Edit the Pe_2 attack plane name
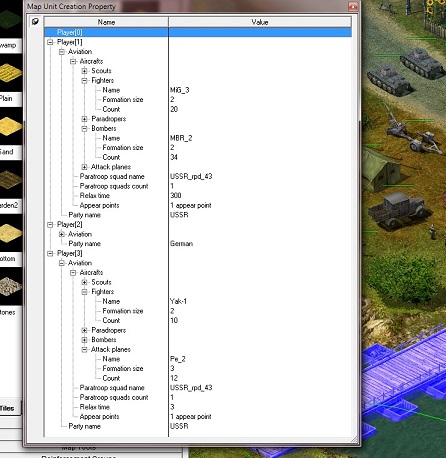446x458 pixels. click(x=178, y=359)
